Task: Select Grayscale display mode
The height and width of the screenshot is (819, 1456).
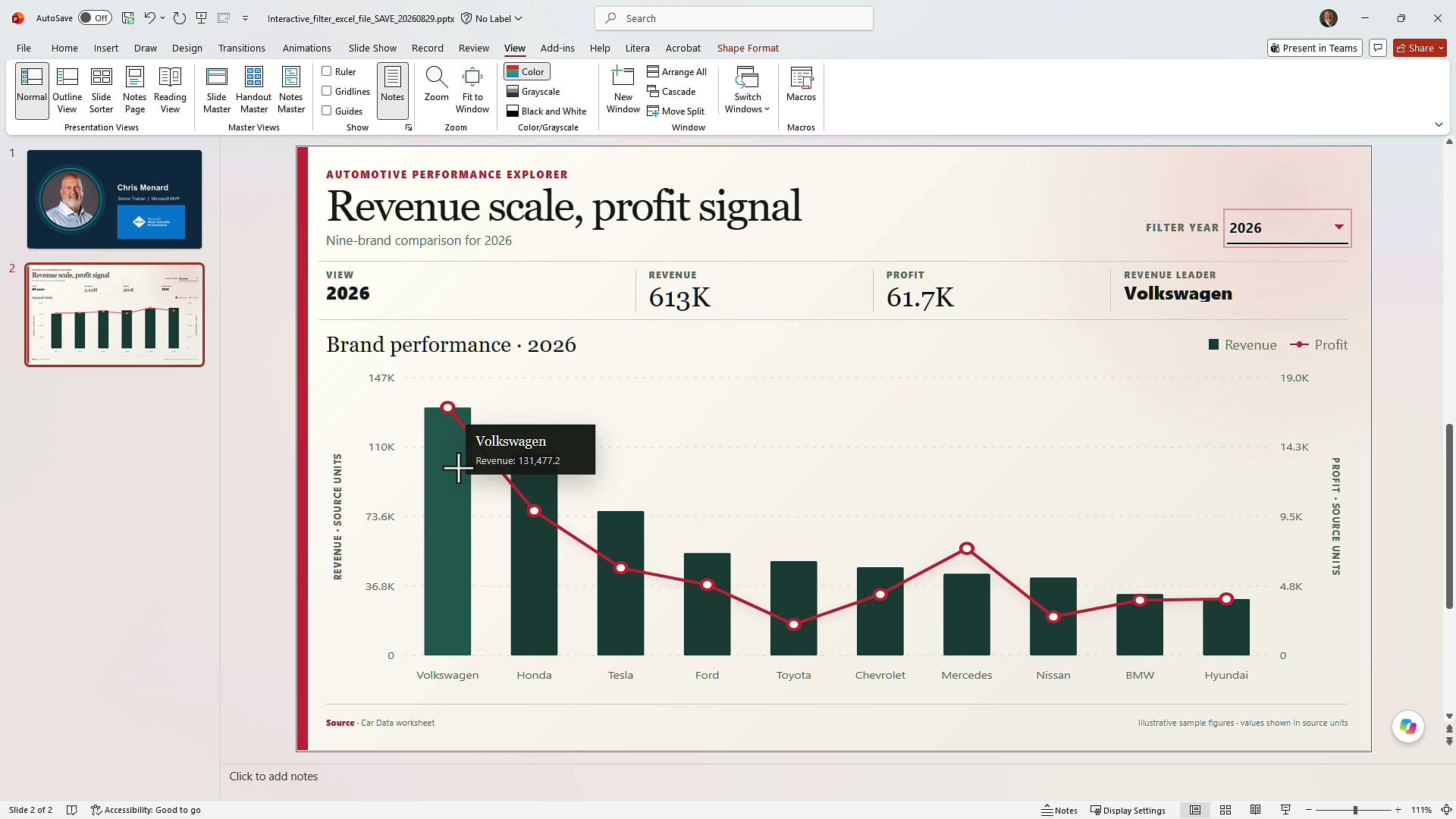Action: click(x=533, y=91)
